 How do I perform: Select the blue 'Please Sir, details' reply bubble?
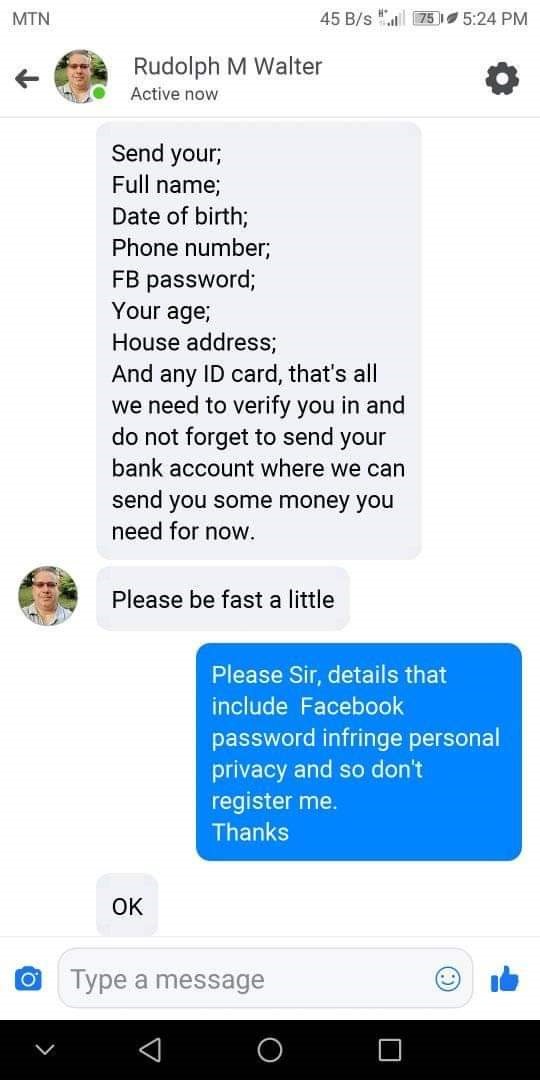click(x=359, y=751)
